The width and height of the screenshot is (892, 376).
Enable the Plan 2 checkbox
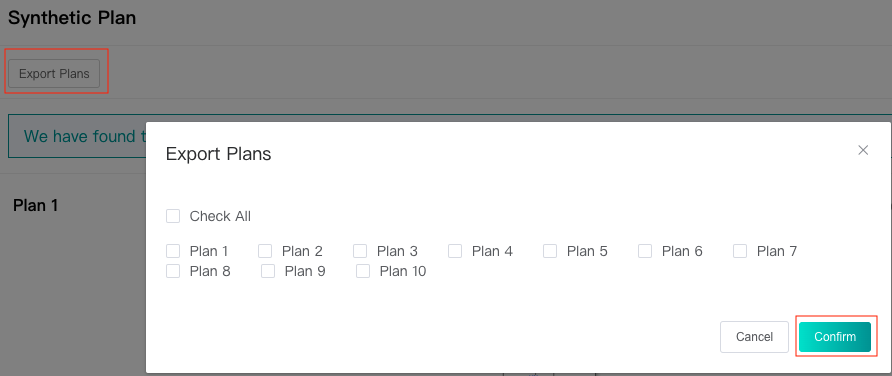pos(265,251)
